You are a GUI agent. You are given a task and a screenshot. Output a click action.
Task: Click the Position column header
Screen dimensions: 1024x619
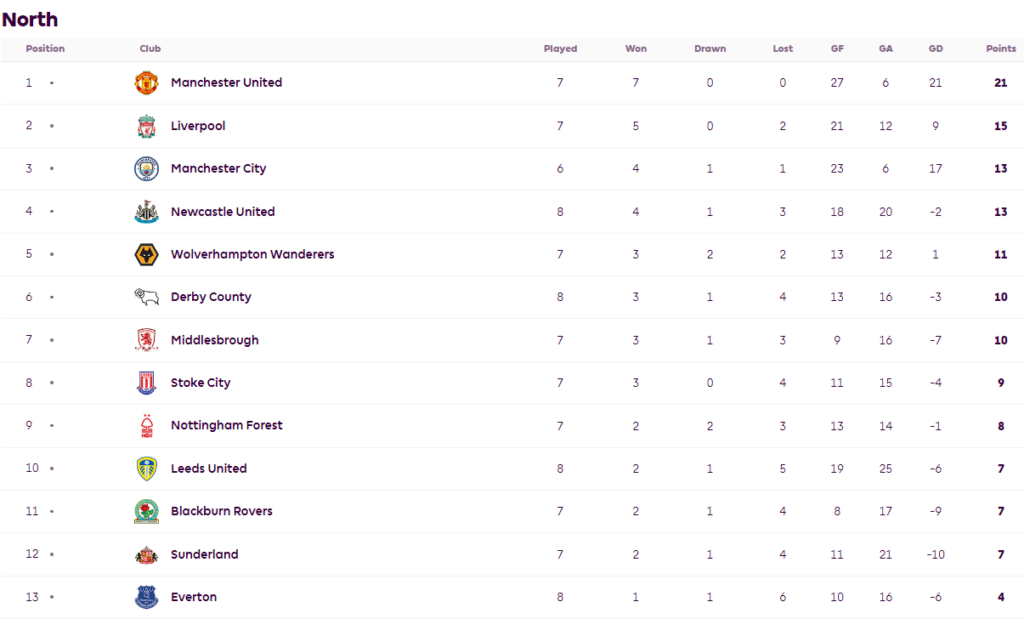[x=45, y=48]
